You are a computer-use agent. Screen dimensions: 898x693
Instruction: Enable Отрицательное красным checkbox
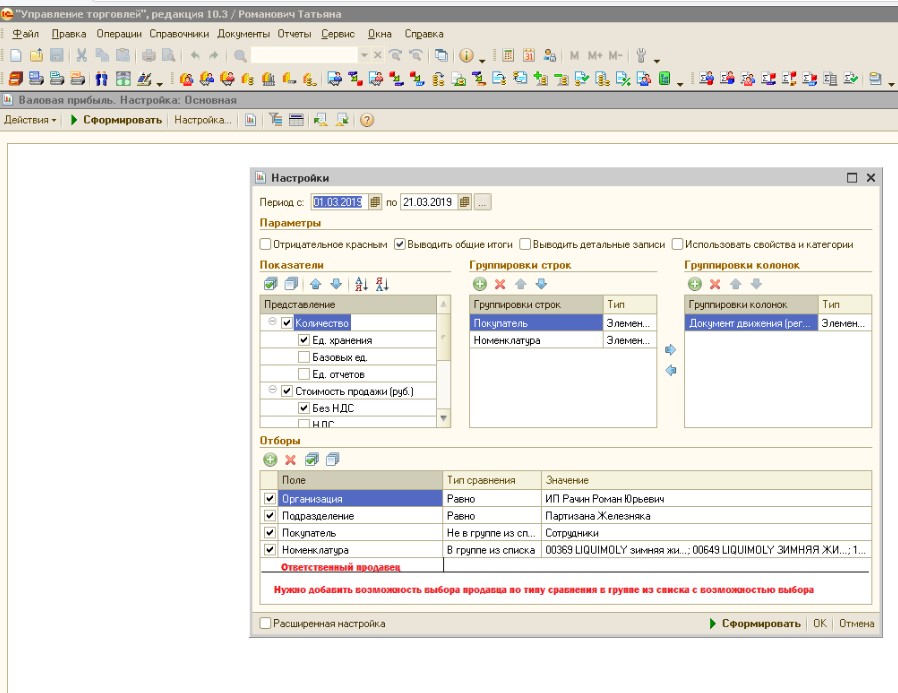pyautogui.click(x=265, y=244)
